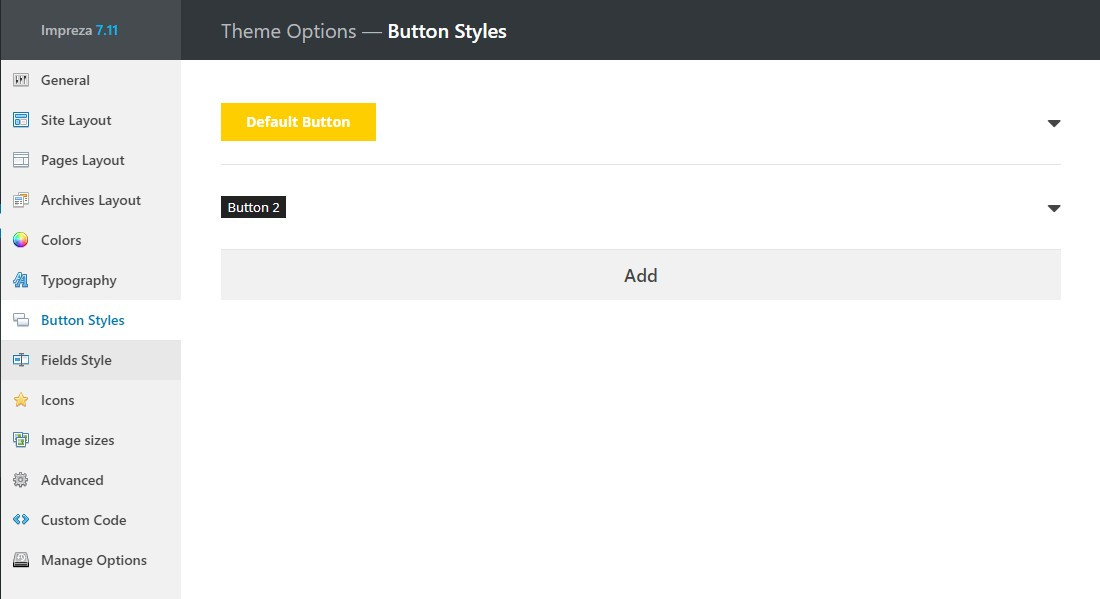The width and height of the screenshot is (1100, 599).
Task: Click the black Button 2 preview
Action: (x=253, y=208)
